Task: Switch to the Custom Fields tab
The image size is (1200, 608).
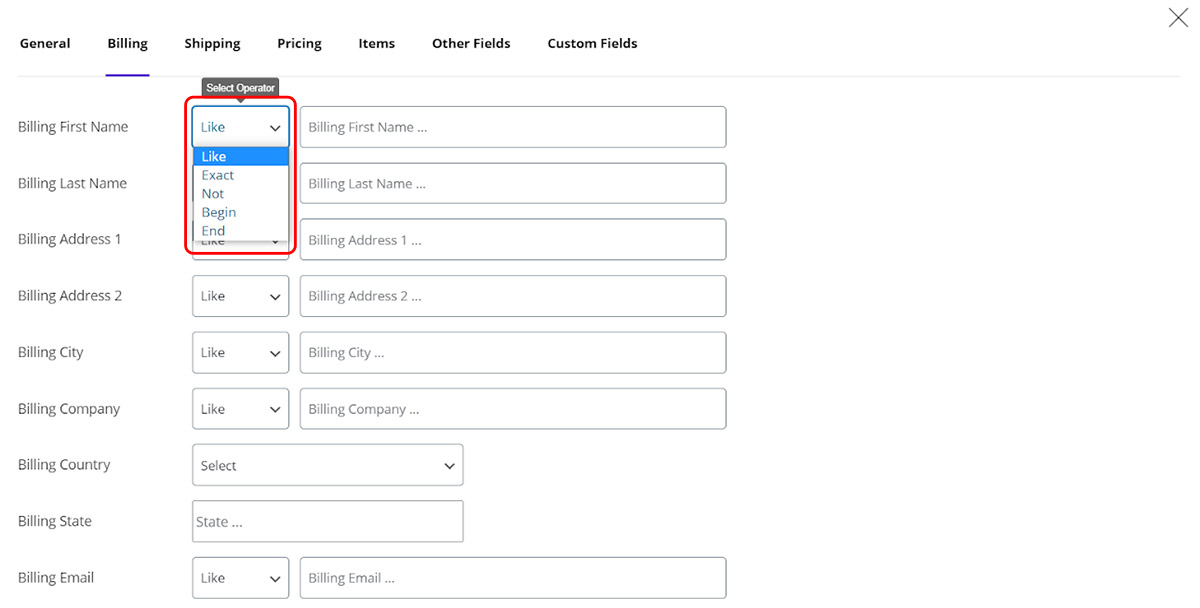Action: 592,44
